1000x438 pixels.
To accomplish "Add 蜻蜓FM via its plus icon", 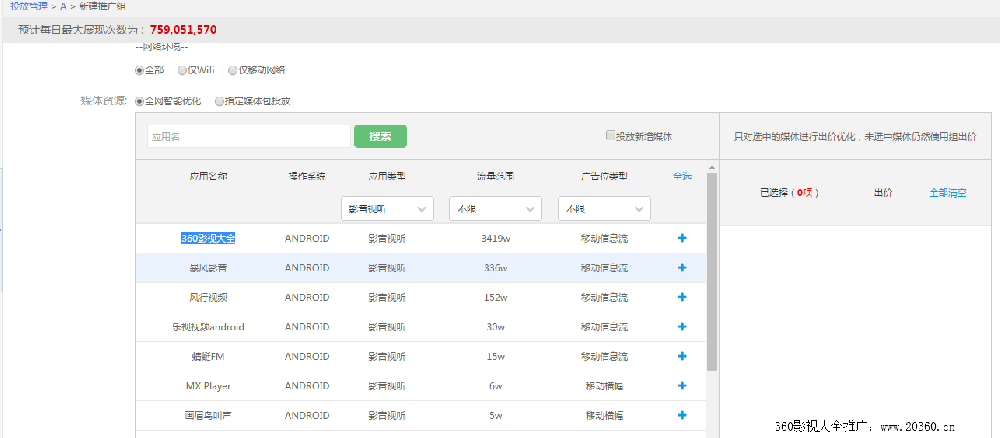I will tap(682, 356).
